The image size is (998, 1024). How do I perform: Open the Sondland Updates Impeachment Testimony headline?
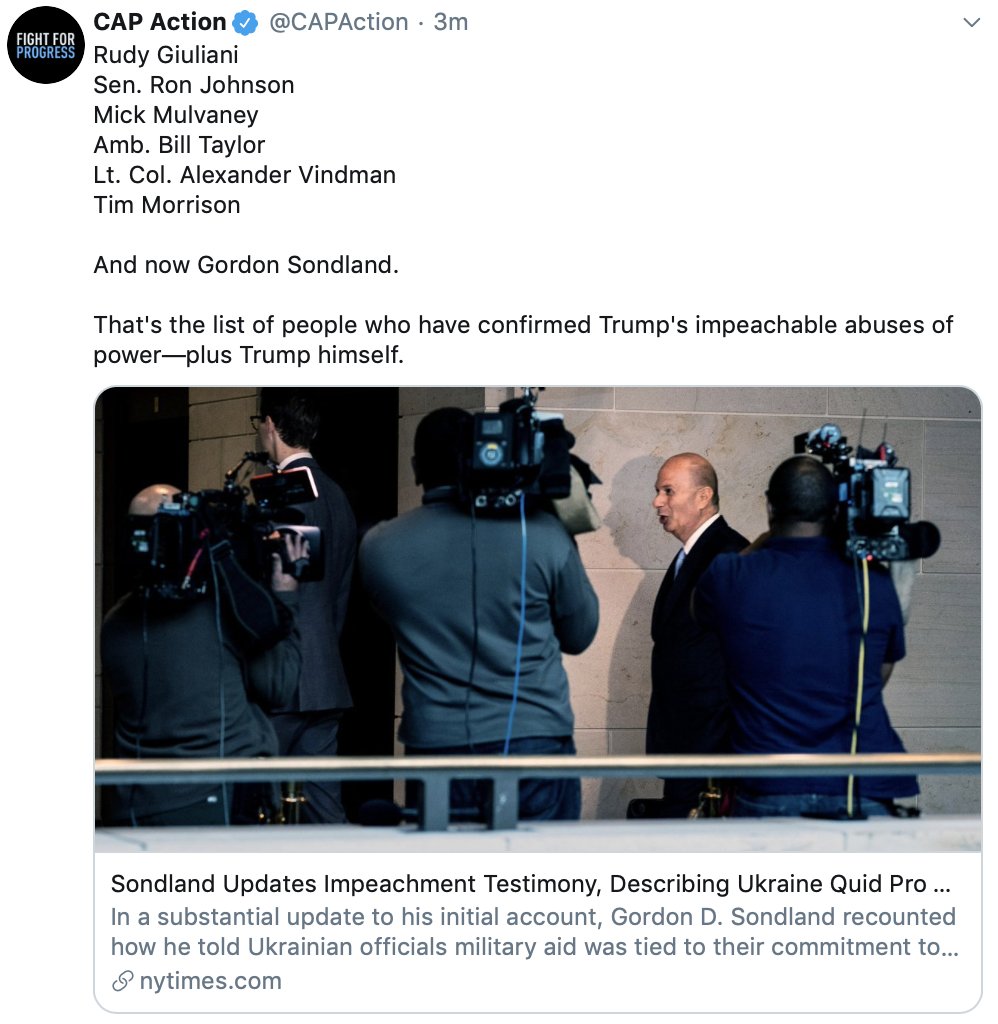pyautogui.click(x=530, y=884)
